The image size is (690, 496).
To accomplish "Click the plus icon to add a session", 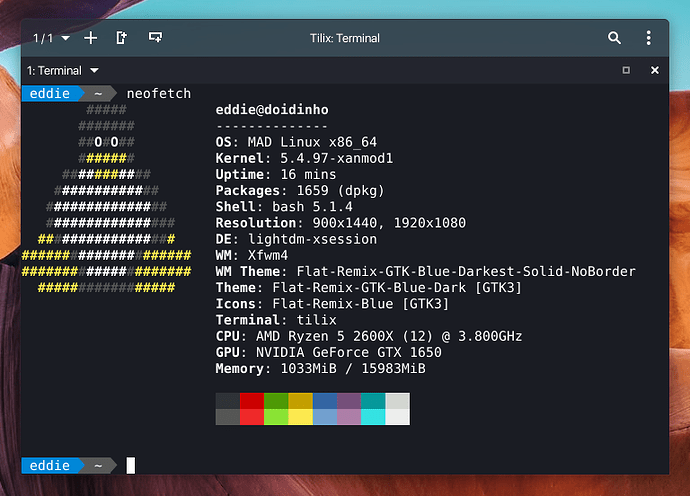I will coord(91,38).
